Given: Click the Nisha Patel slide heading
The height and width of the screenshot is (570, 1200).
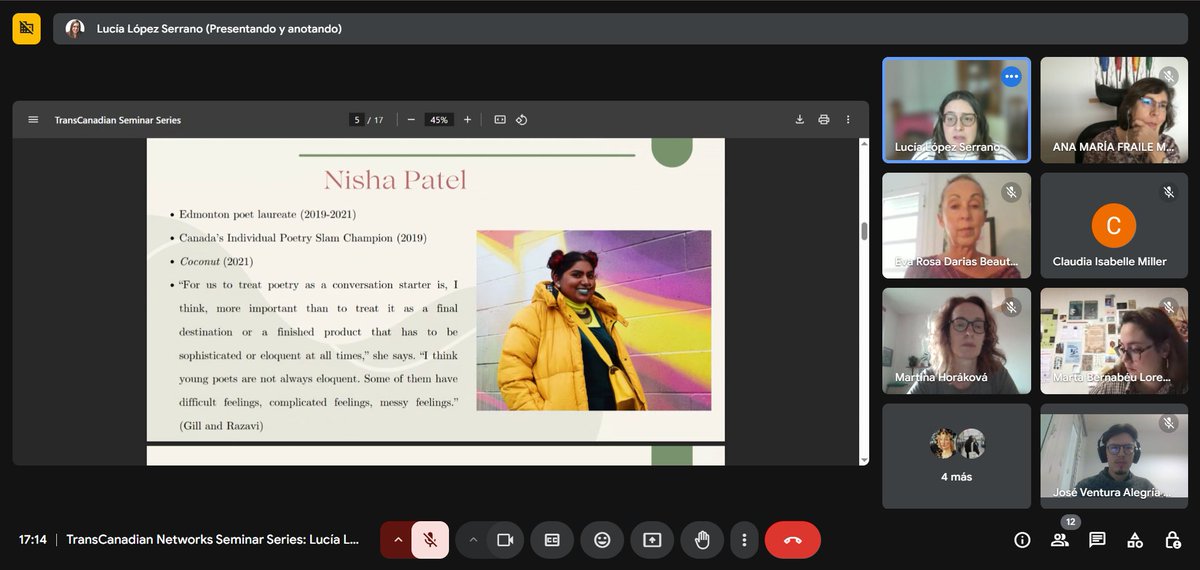Looking at the screenshot, I should pos(395,180).
